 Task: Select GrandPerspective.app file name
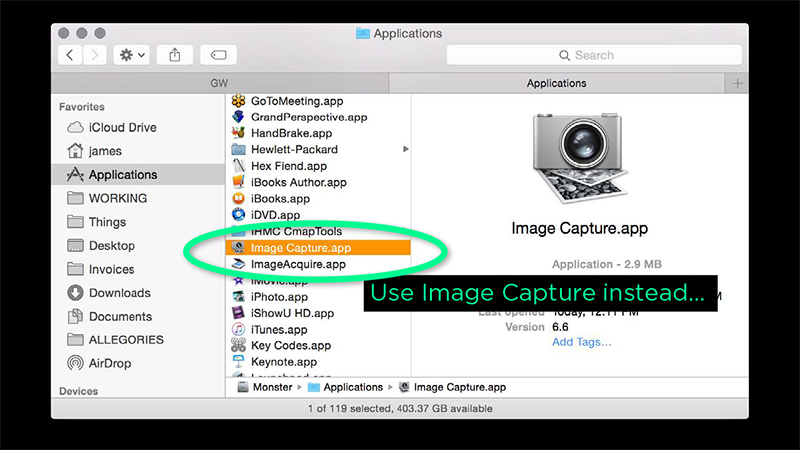309,117
